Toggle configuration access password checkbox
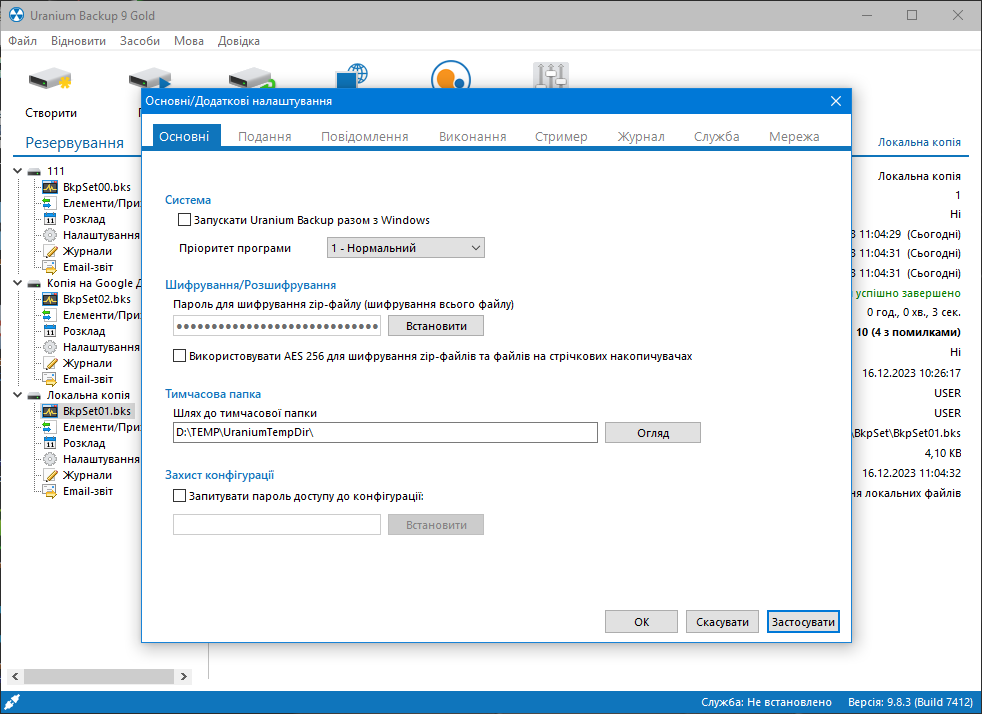This screenshot has height=714, width=982. 179,496
